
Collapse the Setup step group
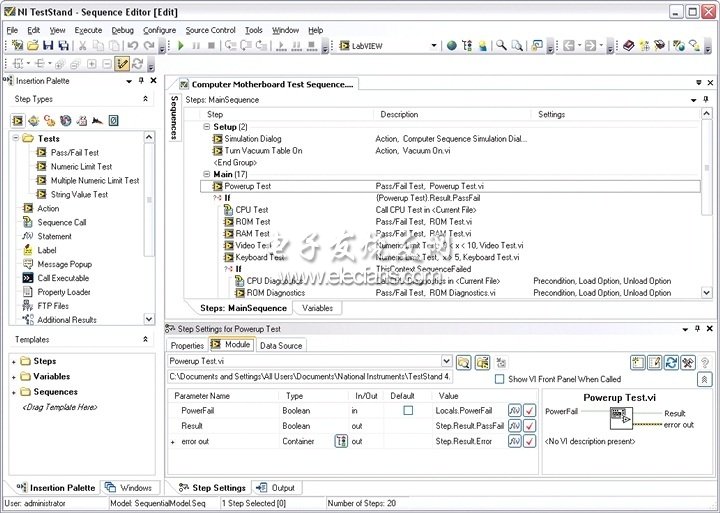[x=207, y=127]
